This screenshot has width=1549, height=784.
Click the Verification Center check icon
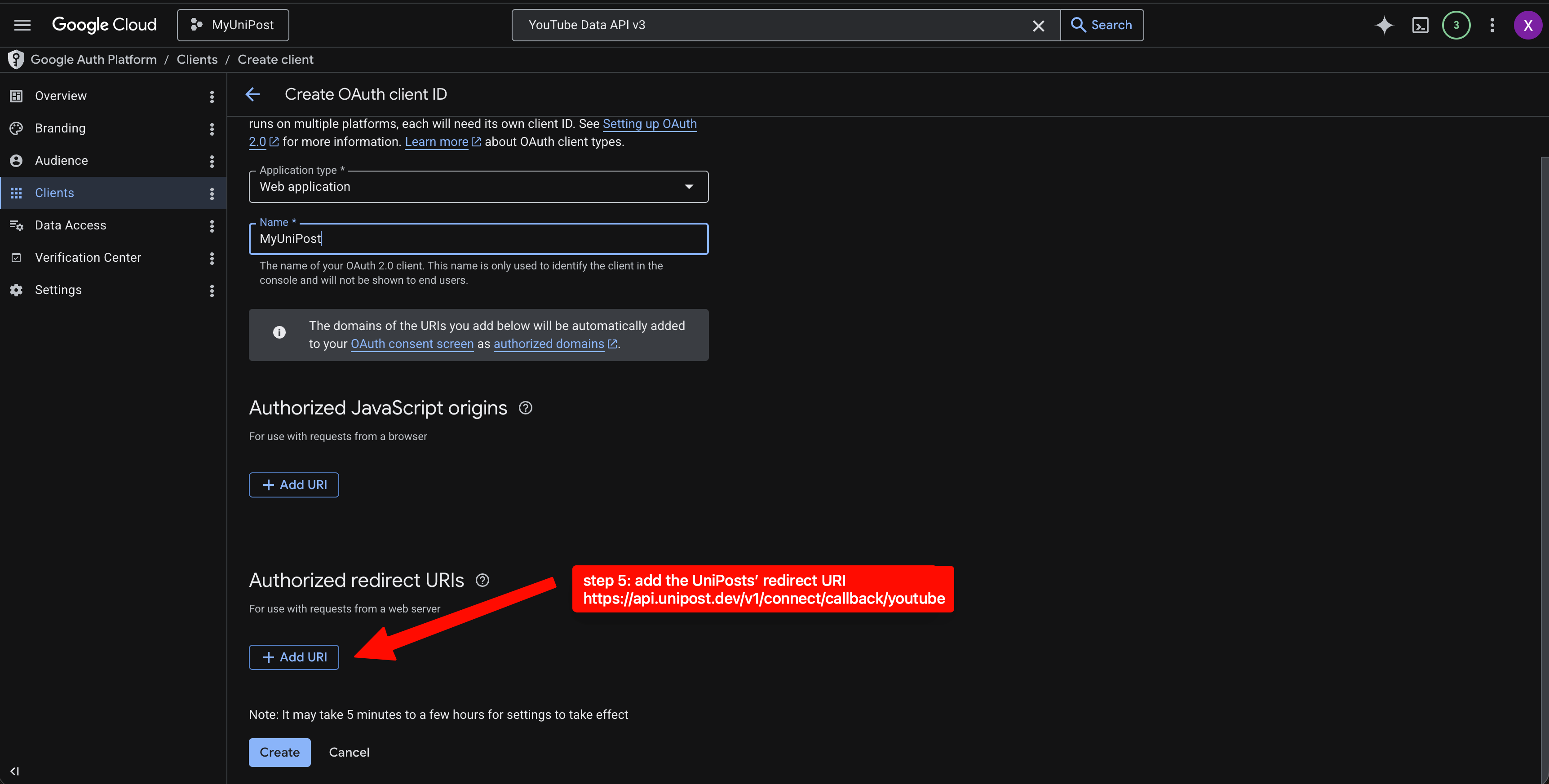pyautogui.click(x=16, y=258)
